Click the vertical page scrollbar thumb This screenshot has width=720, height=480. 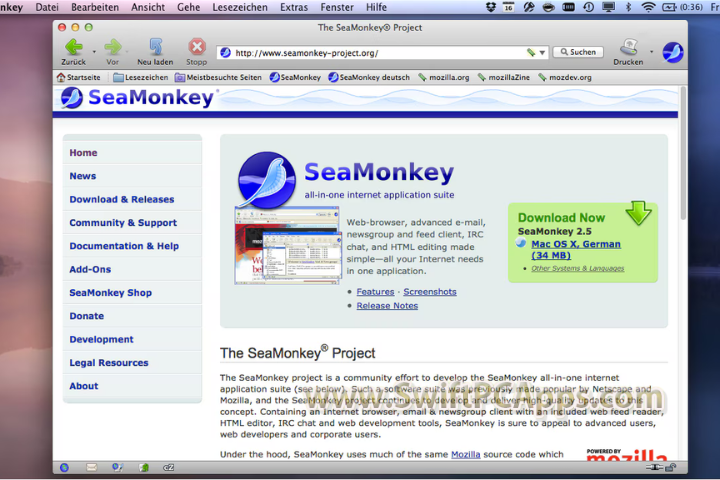pyautogui.click(x=683, y=154)
